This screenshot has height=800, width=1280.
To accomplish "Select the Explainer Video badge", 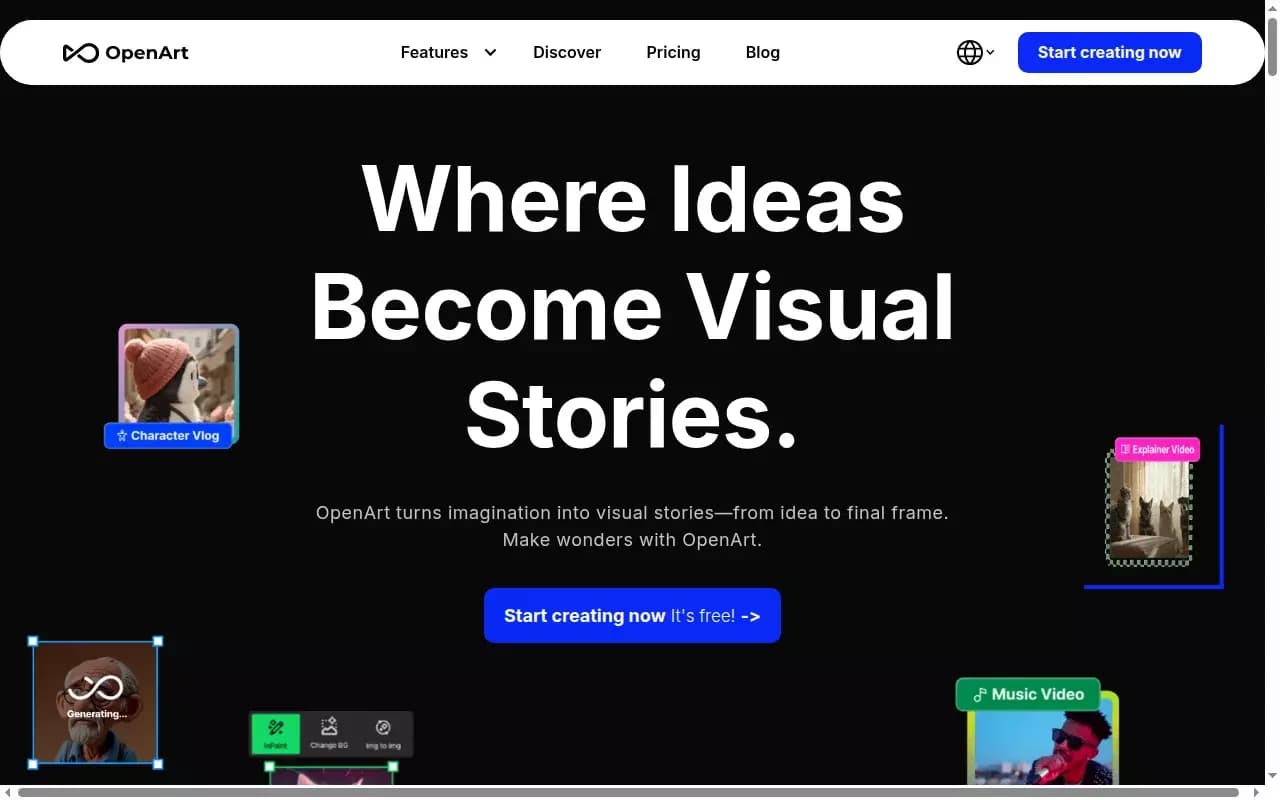I will 1157,450.
